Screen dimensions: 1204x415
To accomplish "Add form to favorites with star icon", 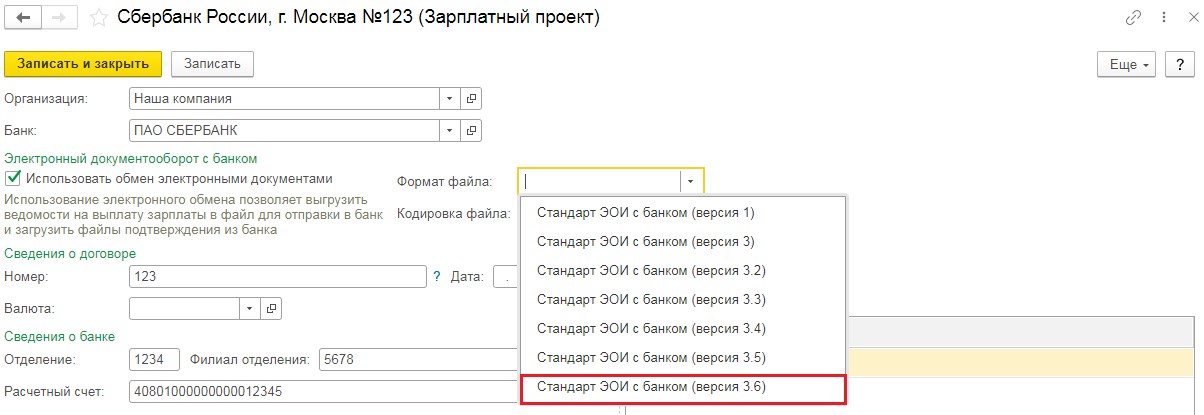I will click(98, 18).
